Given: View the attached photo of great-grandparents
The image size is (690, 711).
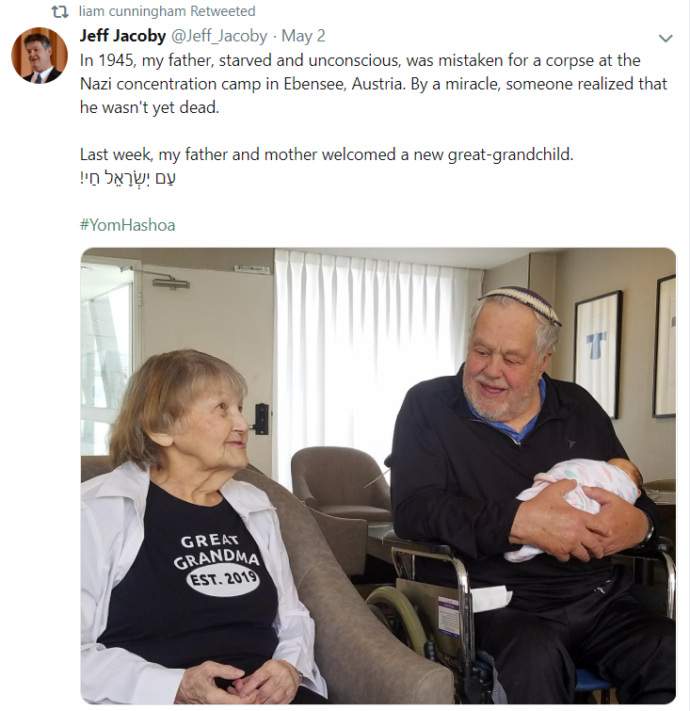Looking at the screenshot, I should pos(378,476).
